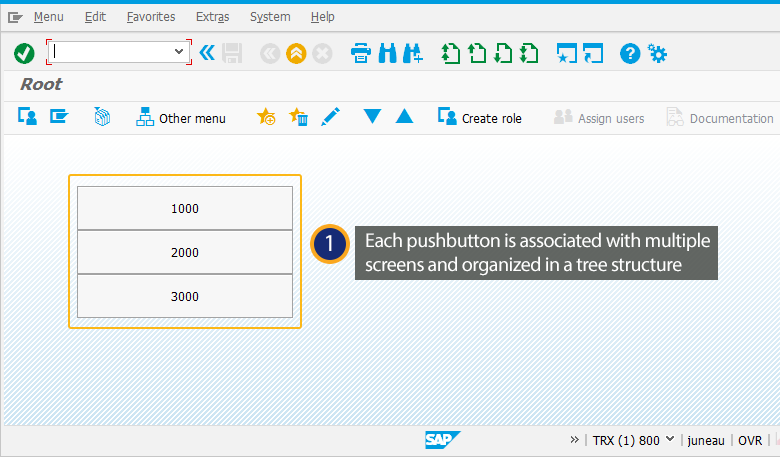Image resolution: width=780 pixels, height=457 pixels.
Task: Click Delete Favorites star-trash icon
Action: pyautogui.click(x=298, y=117)
